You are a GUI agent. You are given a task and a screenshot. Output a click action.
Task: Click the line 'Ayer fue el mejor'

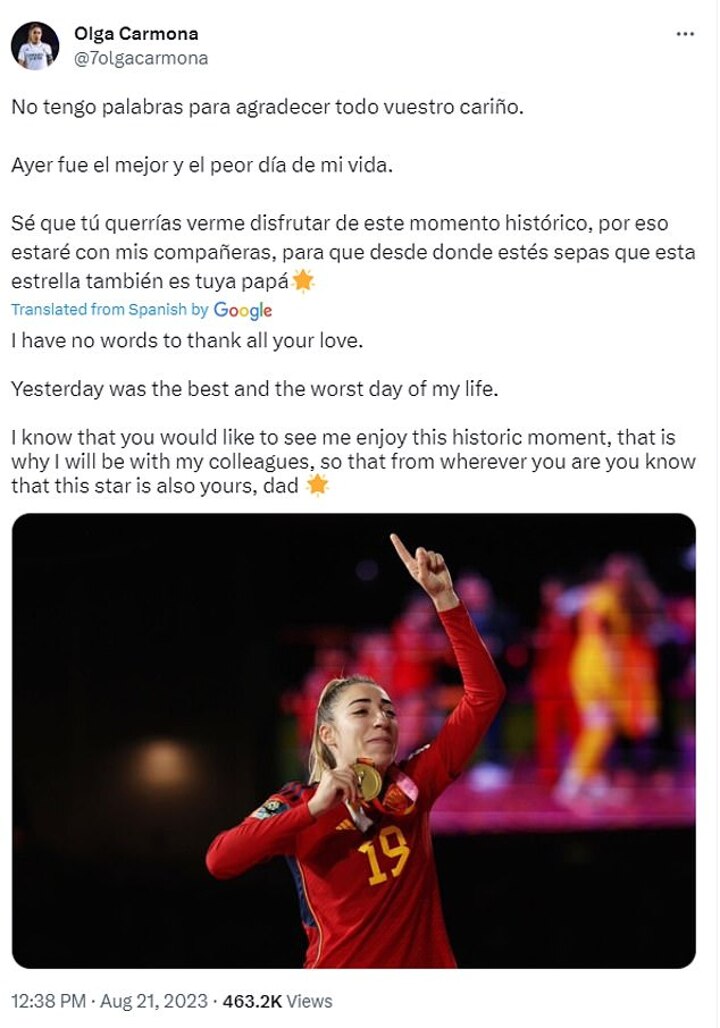(x=202, y=165)
